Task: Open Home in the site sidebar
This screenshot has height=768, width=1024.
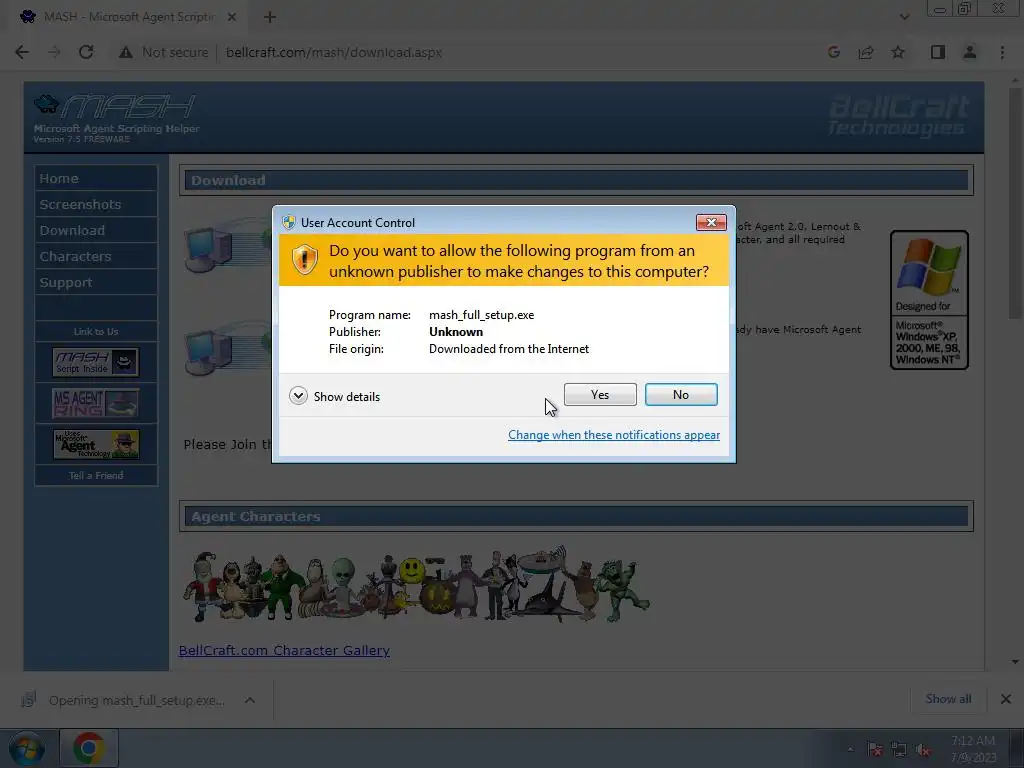Action: pos(96,178)
